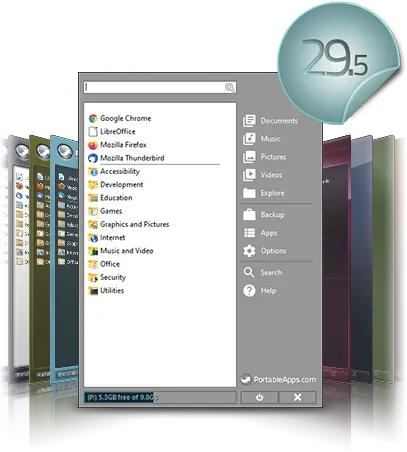Open the Office category folder icon

click(93, 264)
